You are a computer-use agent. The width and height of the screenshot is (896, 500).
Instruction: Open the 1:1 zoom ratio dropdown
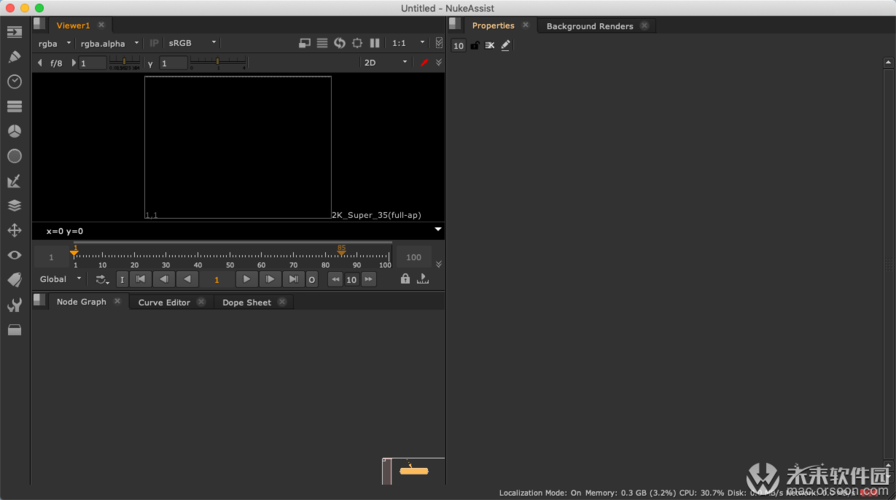click(408, 43)
